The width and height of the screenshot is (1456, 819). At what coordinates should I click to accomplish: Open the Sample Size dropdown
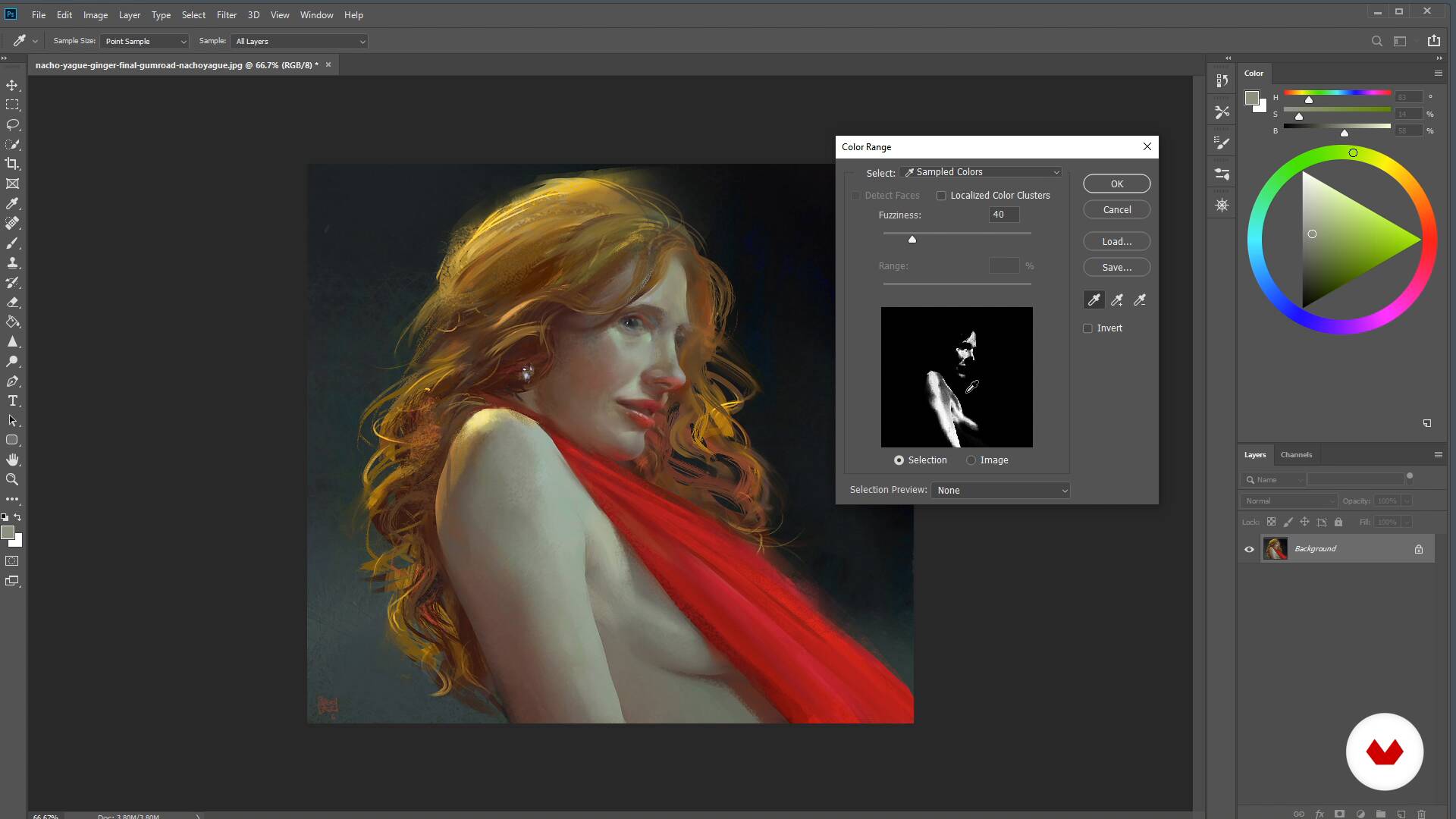click(145, 41)
